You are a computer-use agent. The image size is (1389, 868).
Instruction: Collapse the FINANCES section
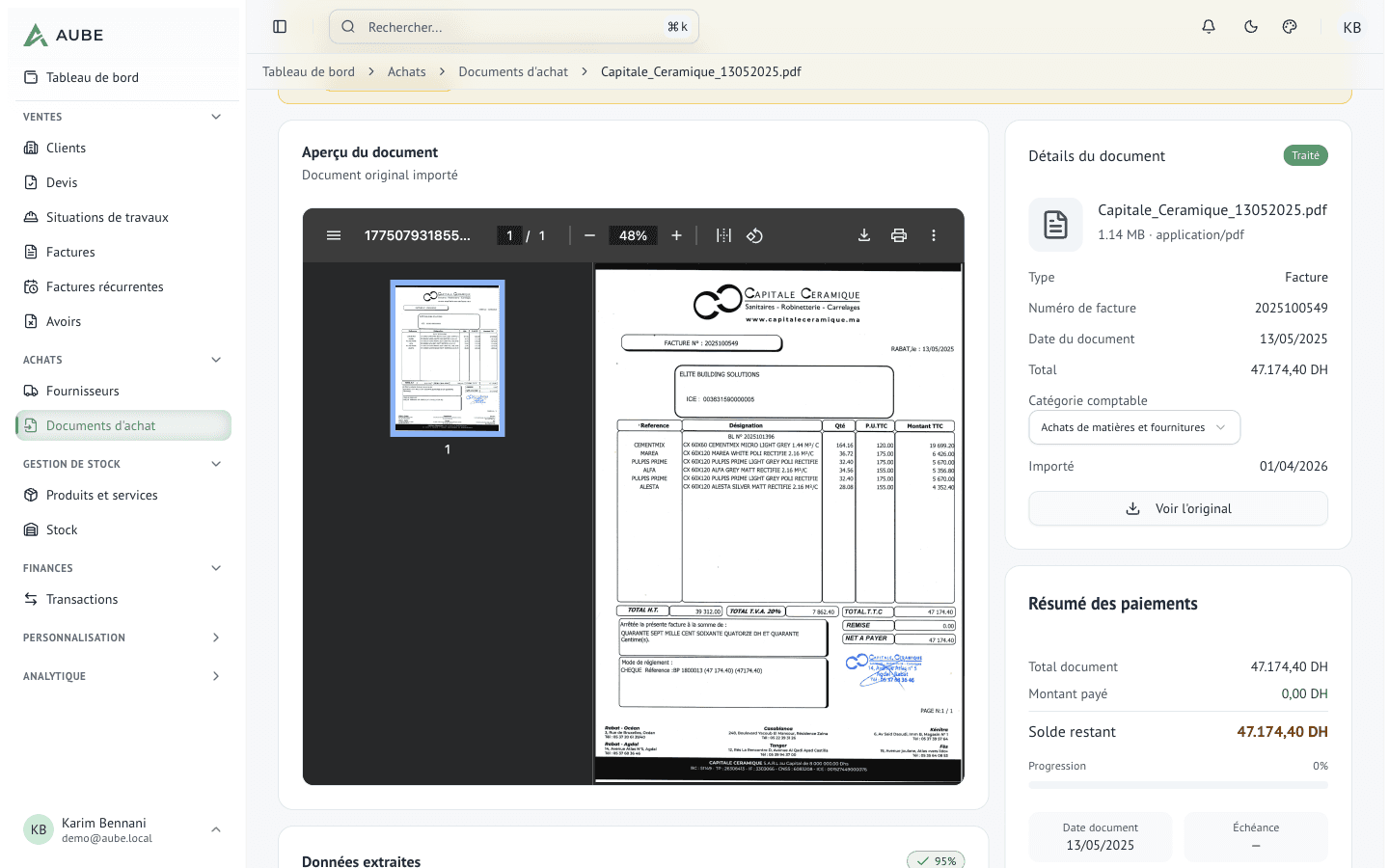click(x=216, y=568)
